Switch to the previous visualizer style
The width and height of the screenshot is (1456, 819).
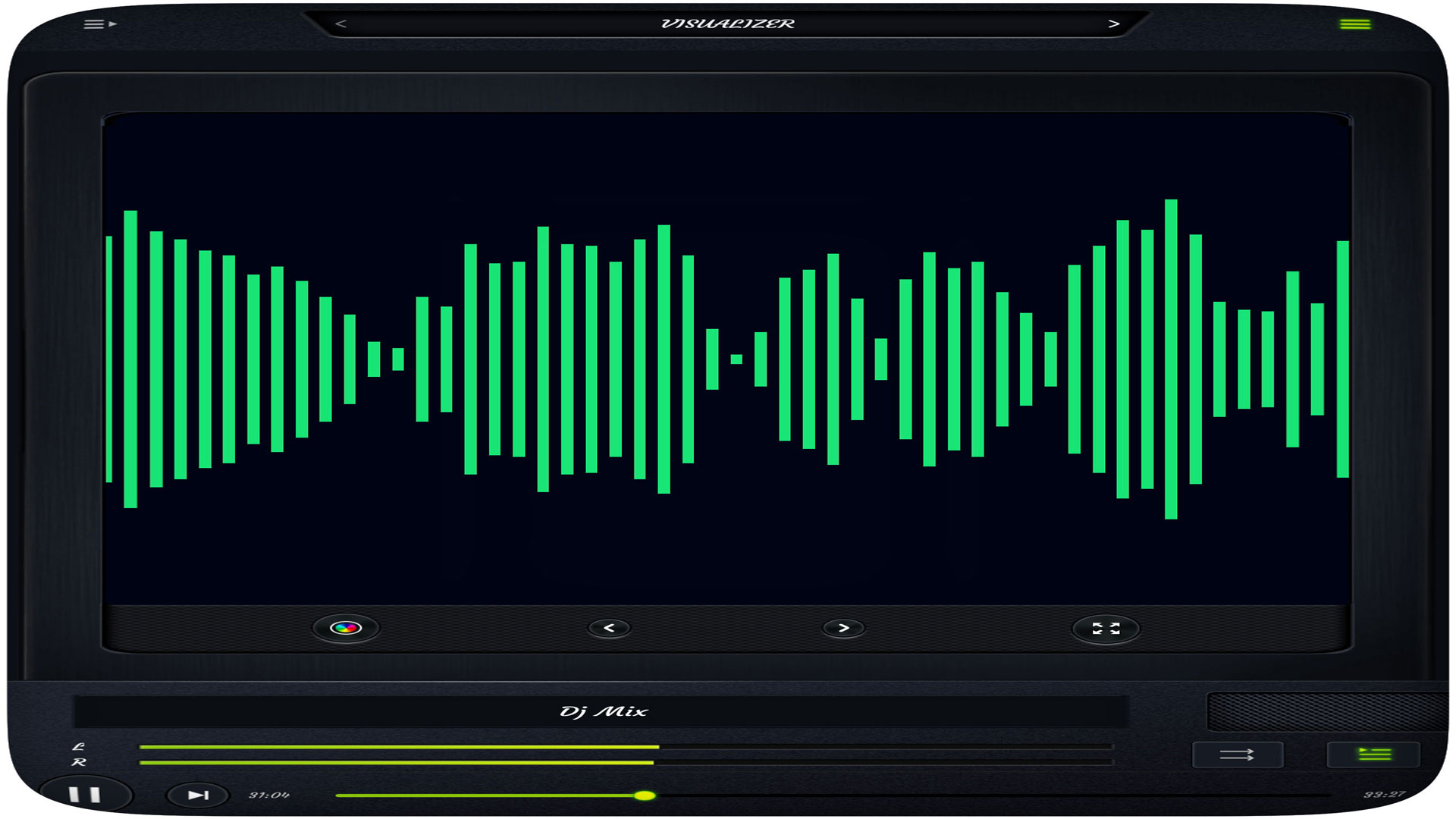(x=610, y=627)
